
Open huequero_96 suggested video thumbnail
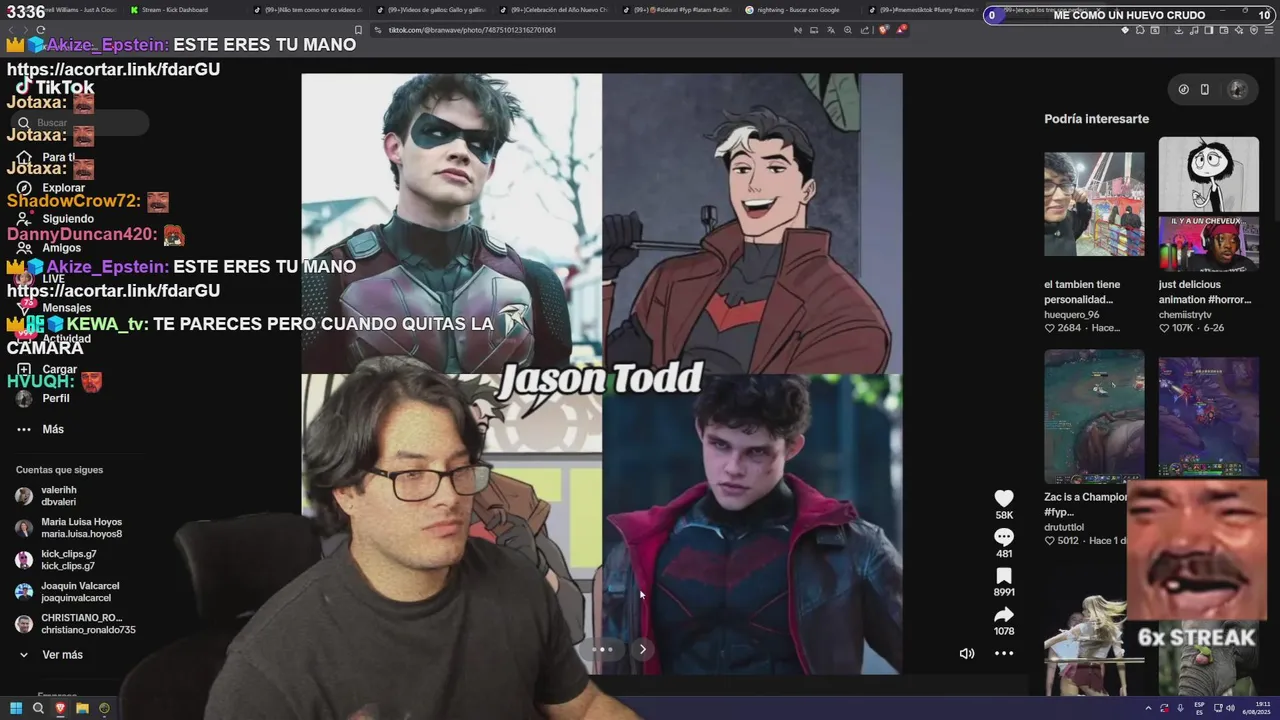pyautogui.click(x=1094, y=204)
